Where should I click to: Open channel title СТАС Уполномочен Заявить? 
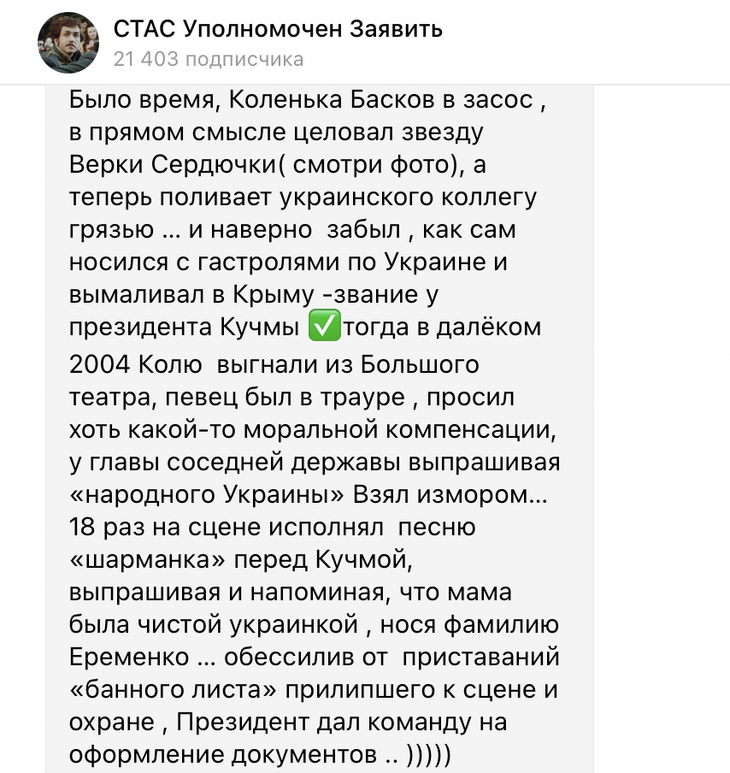pyautogui.click(x=277, y=29)
